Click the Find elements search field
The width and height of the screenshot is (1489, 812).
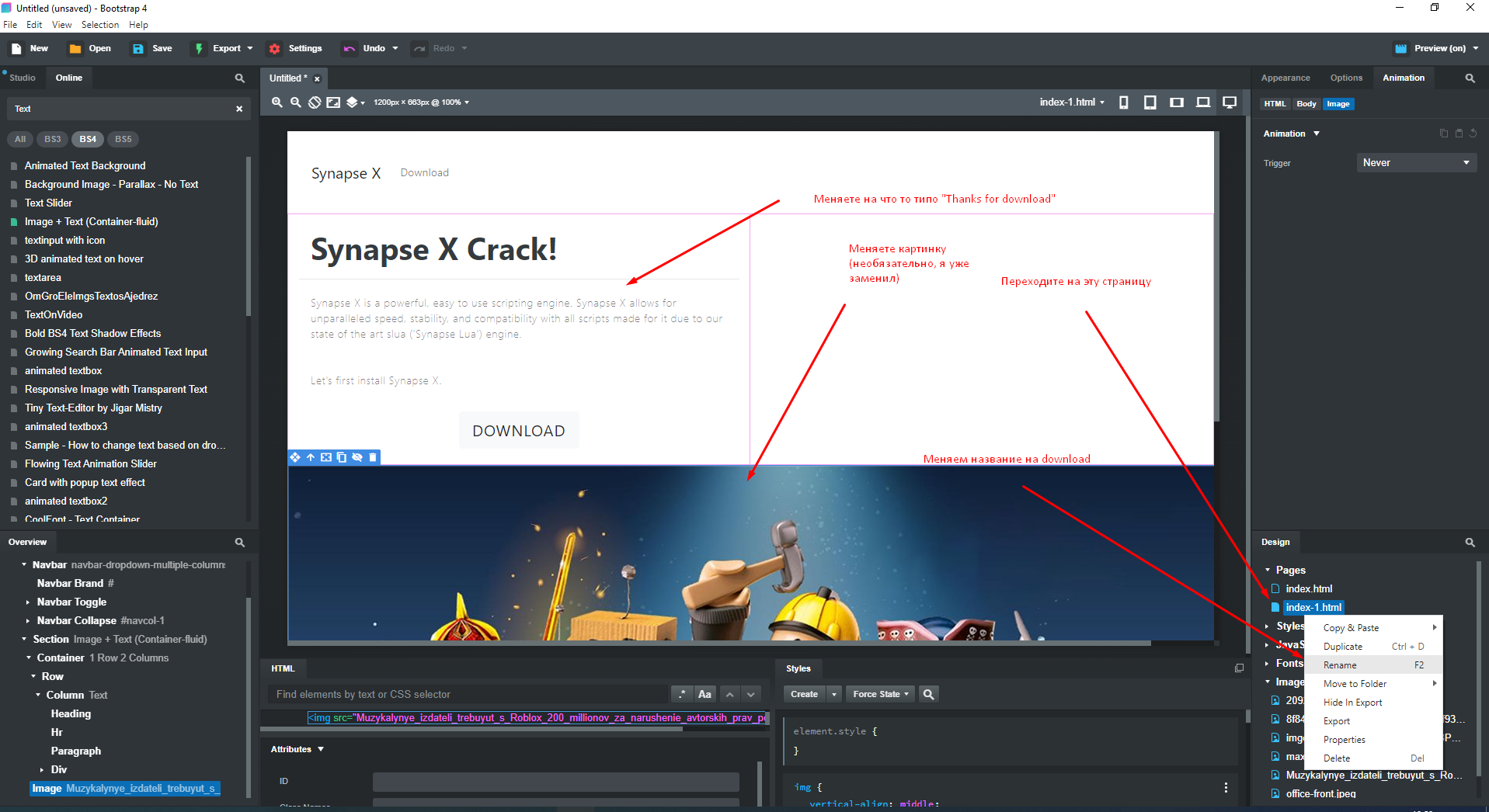[468, 694]
